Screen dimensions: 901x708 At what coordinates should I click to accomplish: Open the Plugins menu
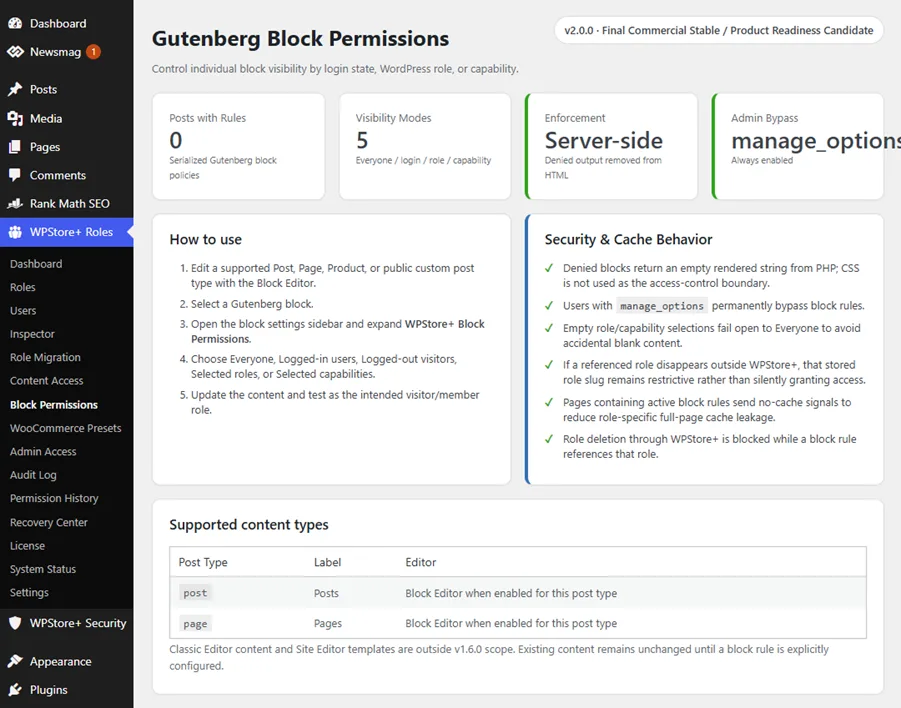(x=67, y=690)
